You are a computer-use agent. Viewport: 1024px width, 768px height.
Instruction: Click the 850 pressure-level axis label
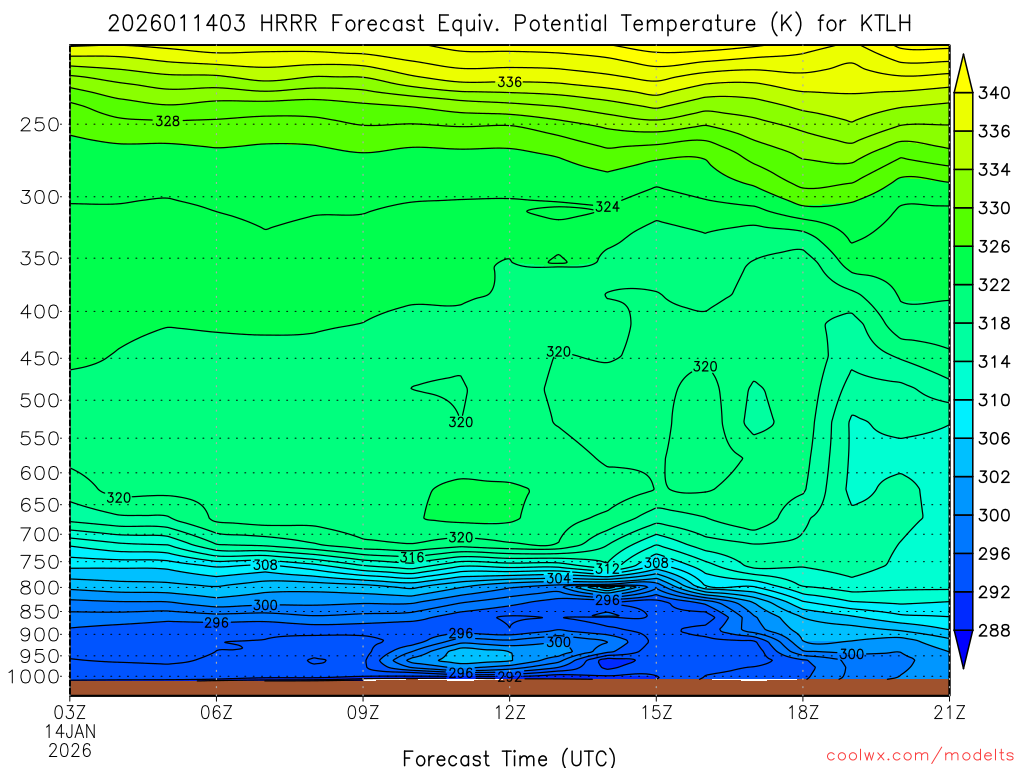click(39, 612)
